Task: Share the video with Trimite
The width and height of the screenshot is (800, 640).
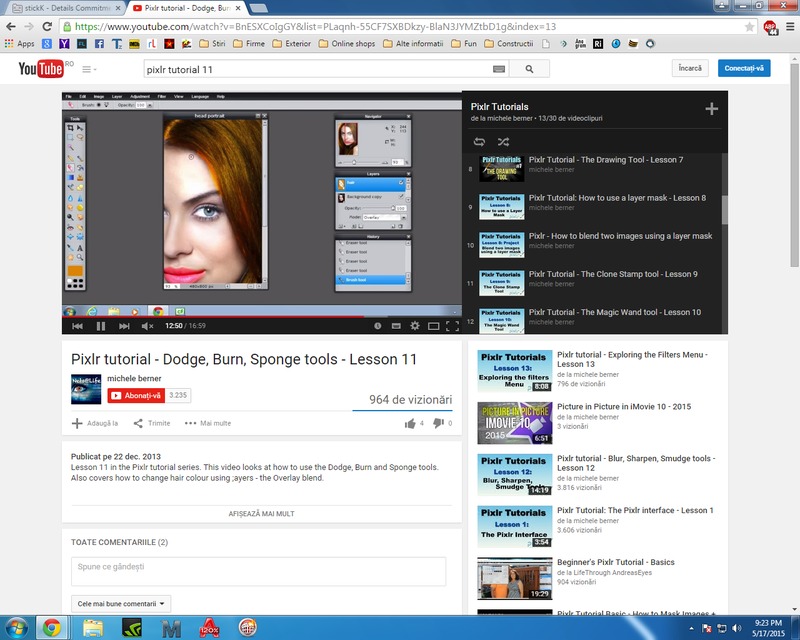Action: [152, 423]
